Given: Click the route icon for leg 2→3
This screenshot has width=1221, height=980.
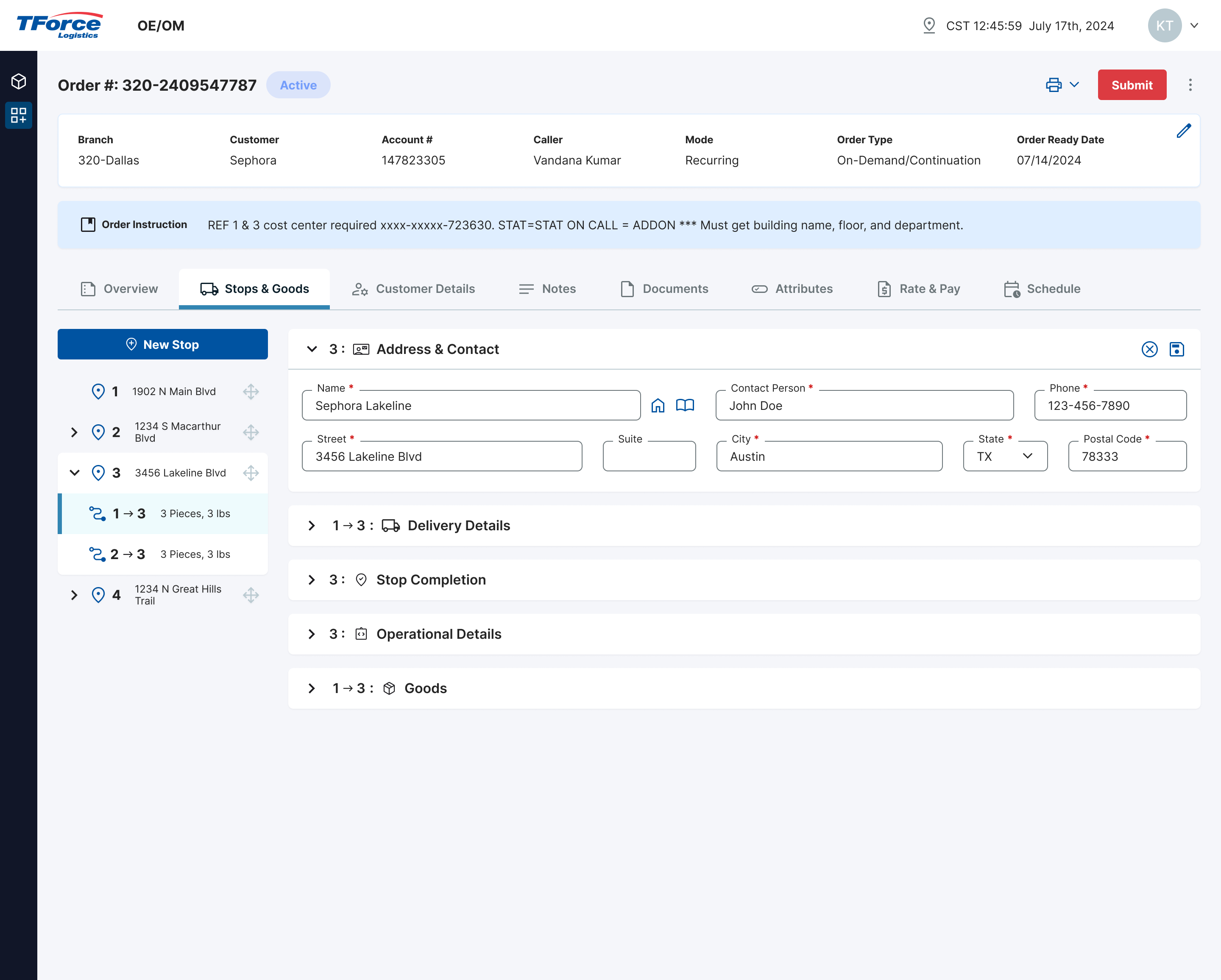Looking at the screenshot, I should coord(98,554).
